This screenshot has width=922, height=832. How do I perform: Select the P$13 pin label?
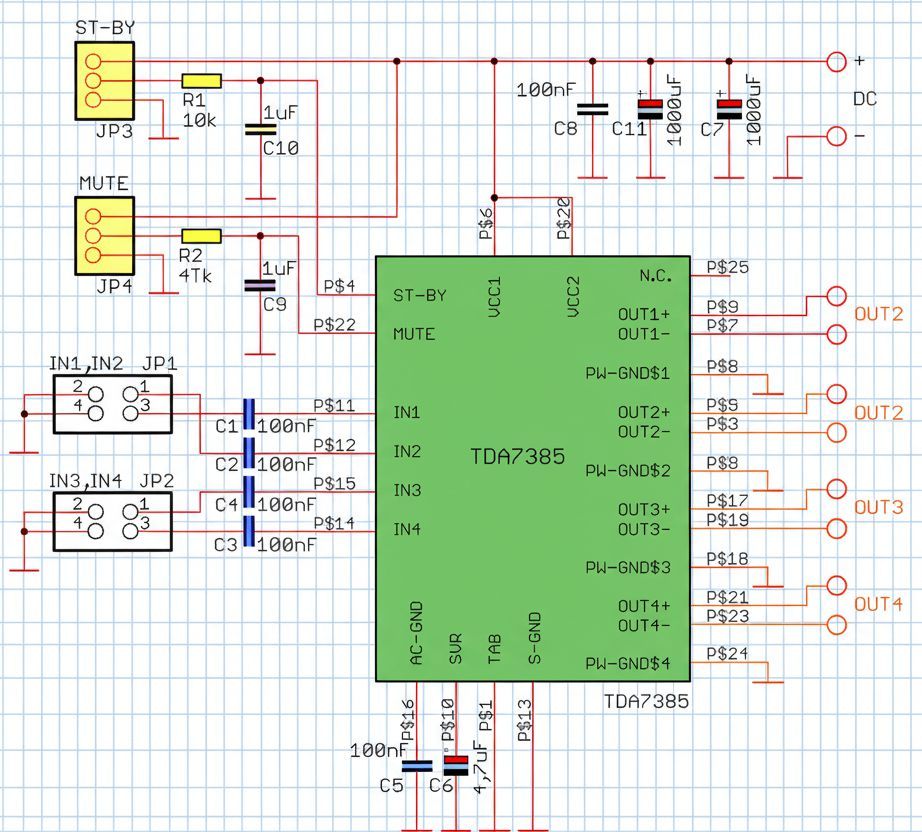[x=525, y=721]
